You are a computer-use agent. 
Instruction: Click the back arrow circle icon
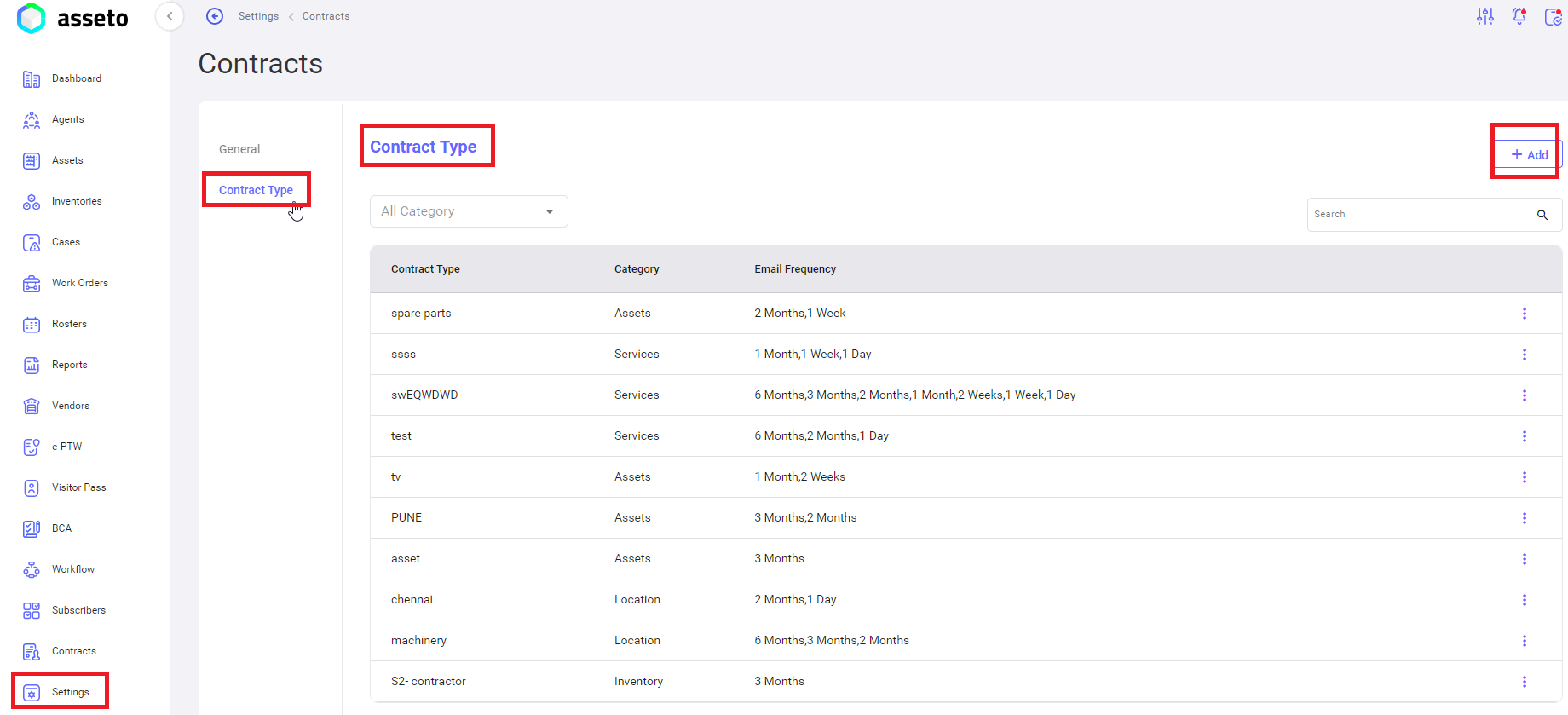point(215,16)
